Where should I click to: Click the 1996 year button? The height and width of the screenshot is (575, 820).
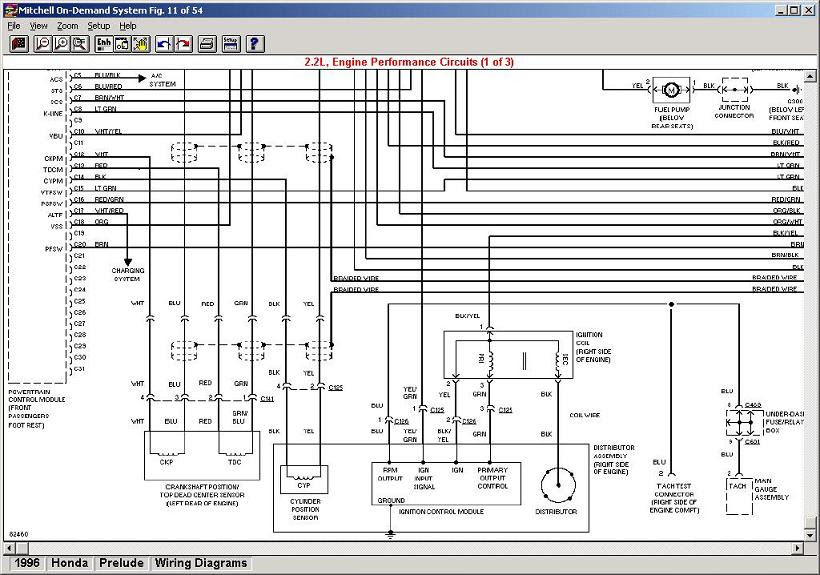tap(27, 563)
